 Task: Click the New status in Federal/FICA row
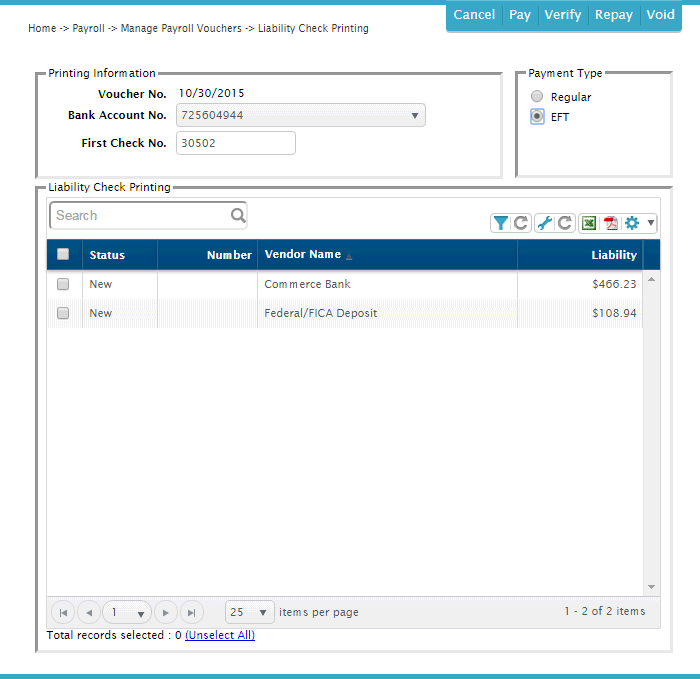tap(100, 313)
